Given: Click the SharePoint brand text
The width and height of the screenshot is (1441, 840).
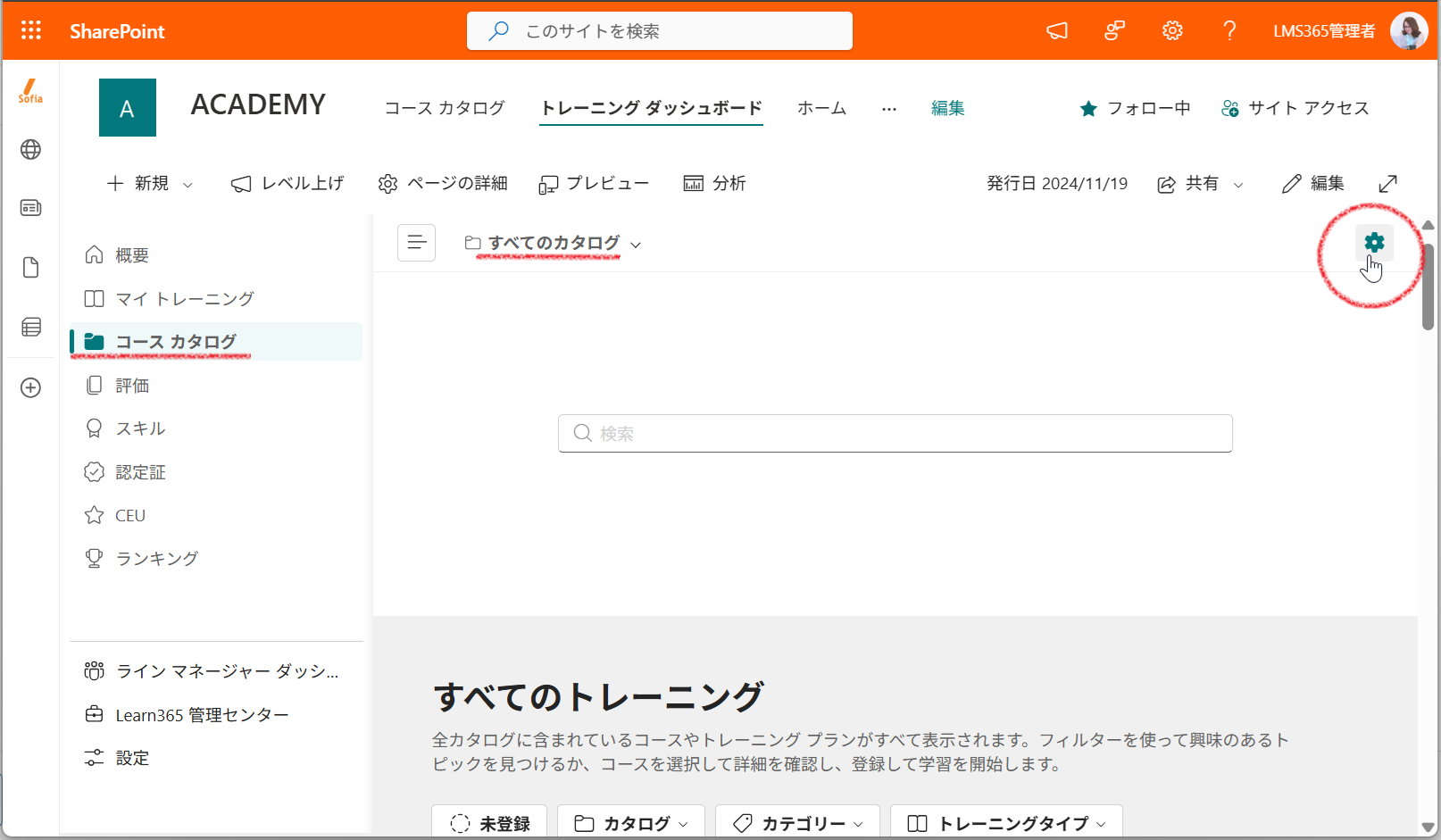Looking at the screenshot, I should pyautogui.click(x=117, y=31).
